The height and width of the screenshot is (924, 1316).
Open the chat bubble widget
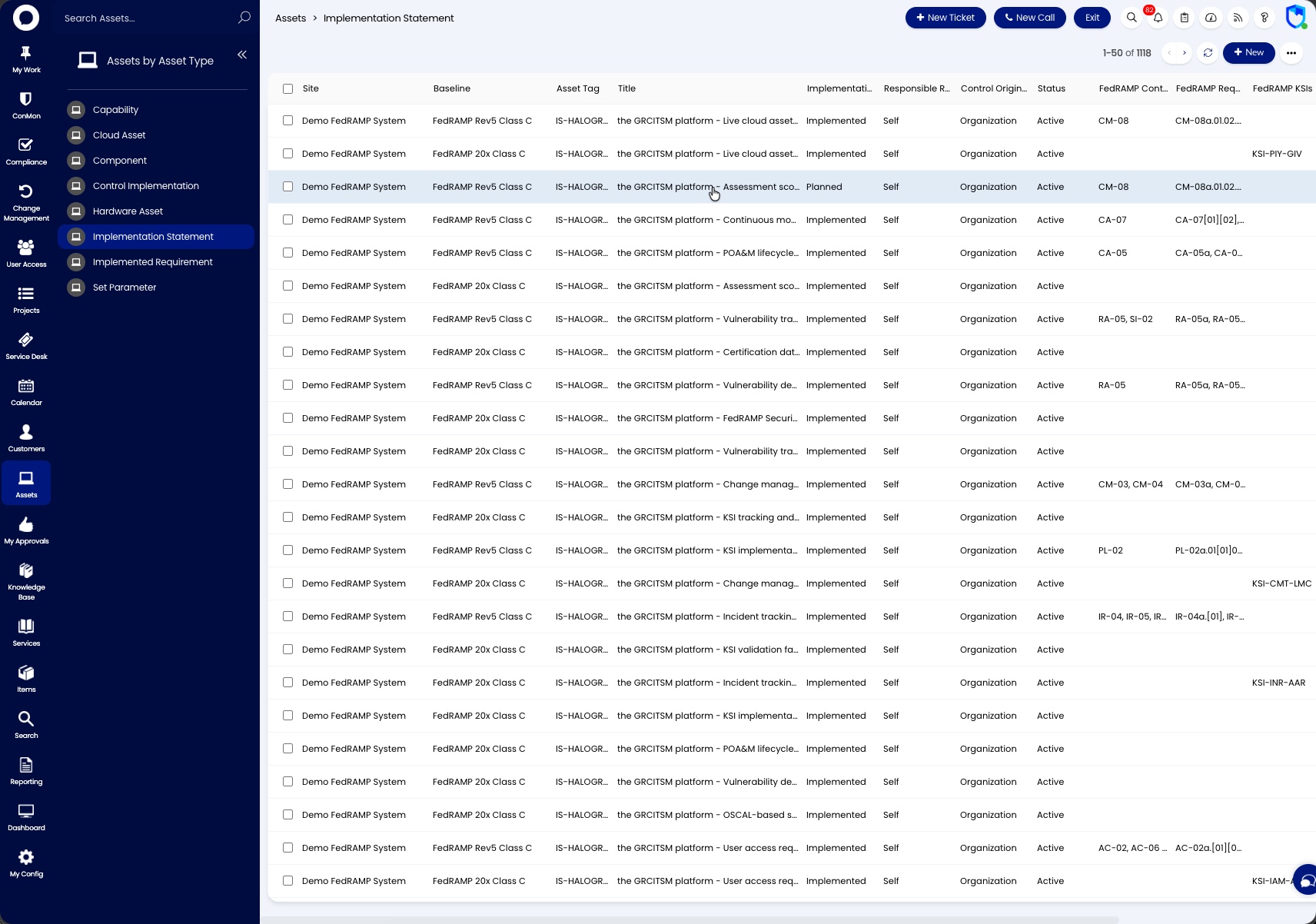[1307, 879]
